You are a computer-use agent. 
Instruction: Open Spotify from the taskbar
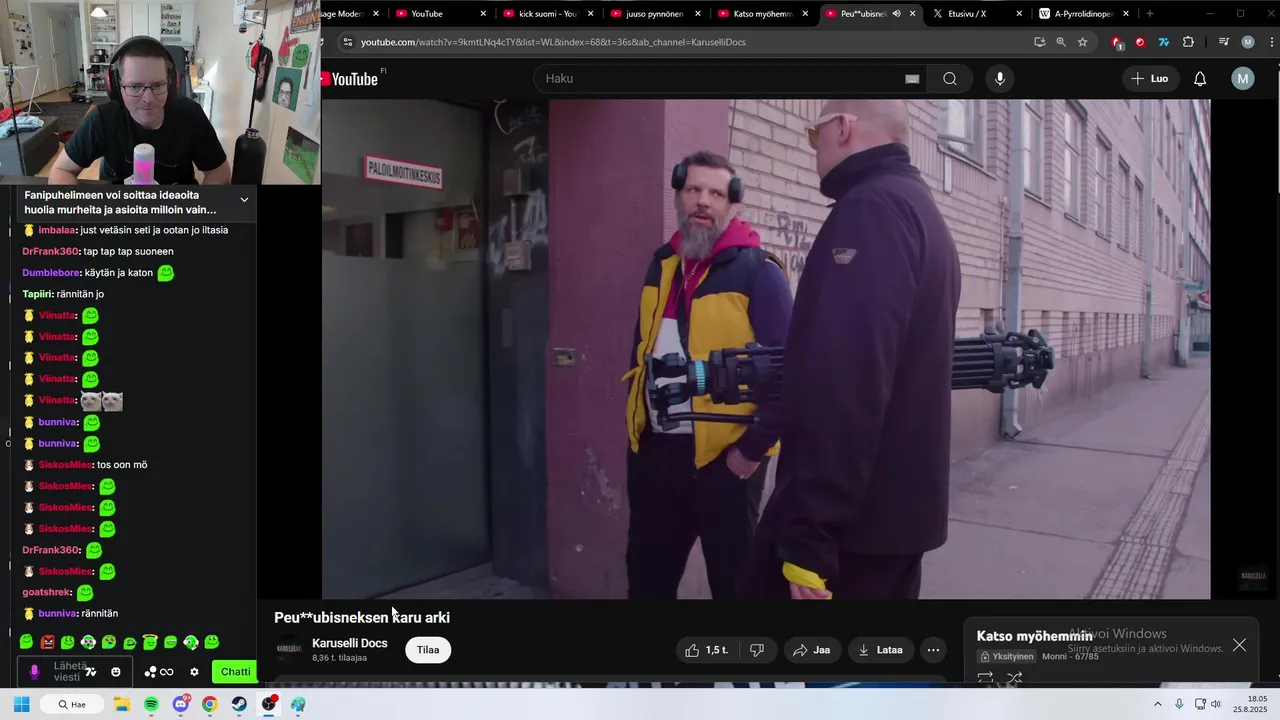(x=151, y=704)
